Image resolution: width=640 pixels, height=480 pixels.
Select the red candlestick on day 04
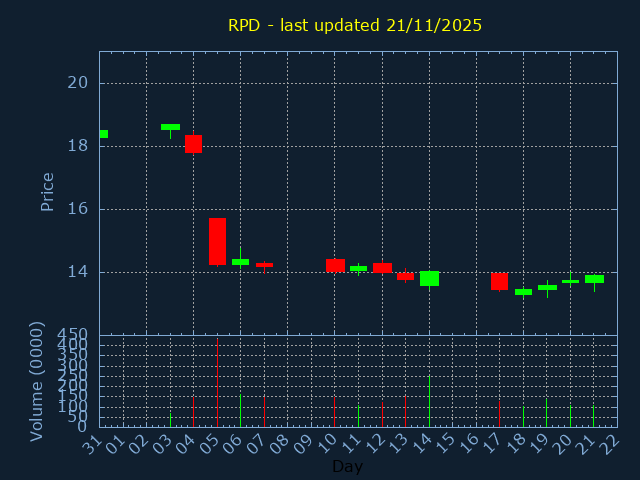193,144
